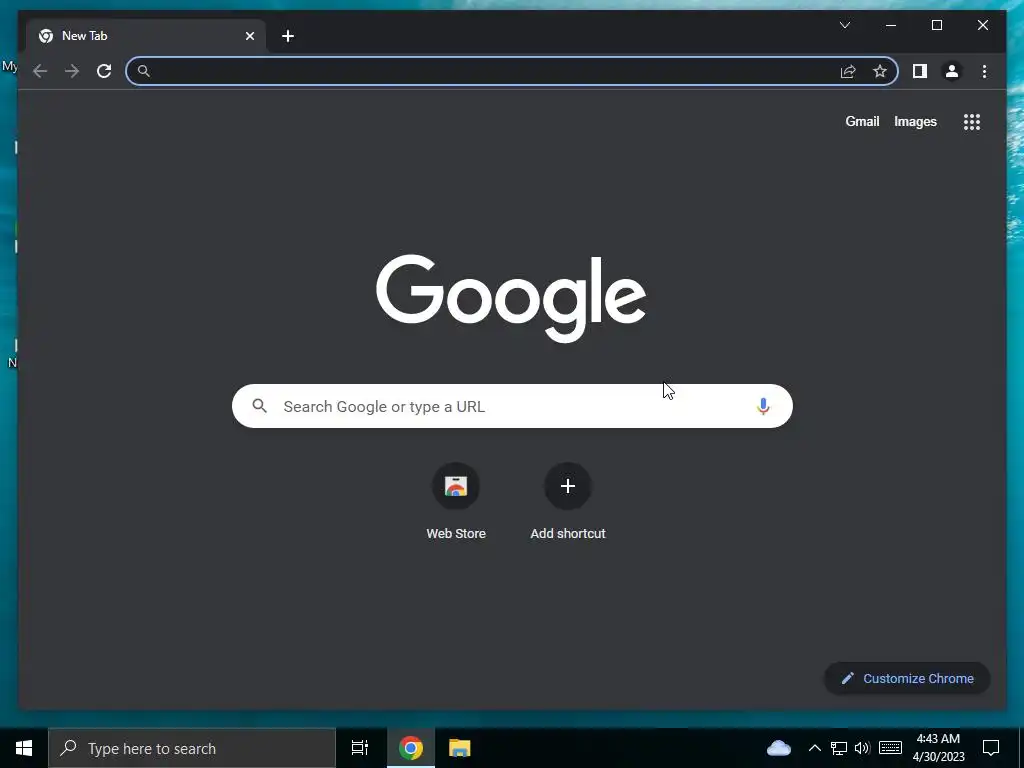Close the New Tab tab
Screen dimensions: 1024x768
coord(249,36)
